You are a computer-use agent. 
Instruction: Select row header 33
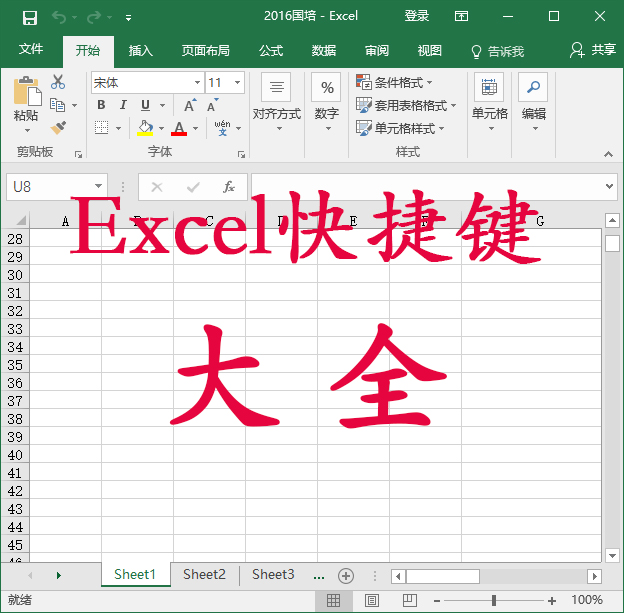click(x=15, y=329)
